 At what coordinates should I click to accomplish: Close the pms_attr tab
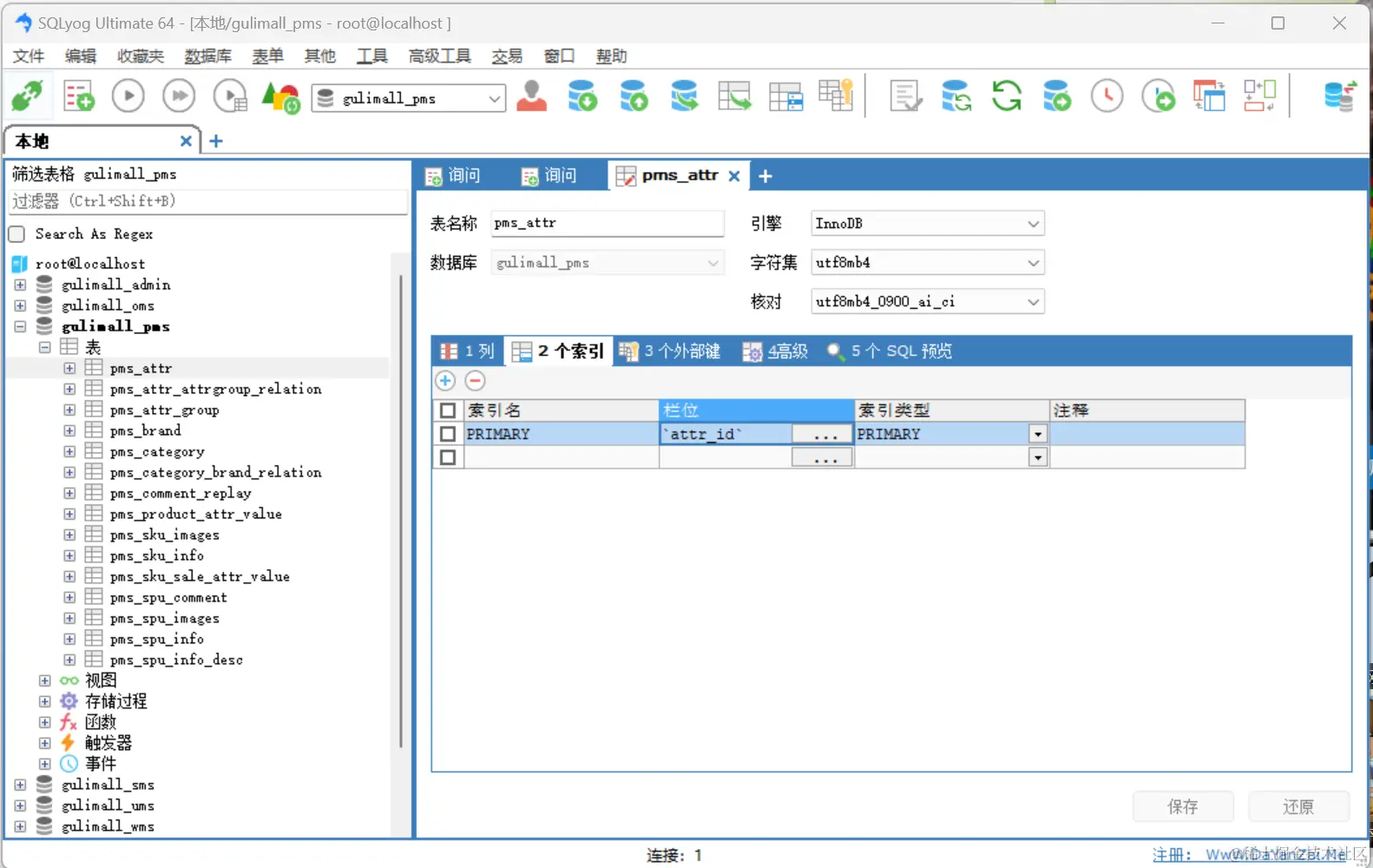click(734, 176)
